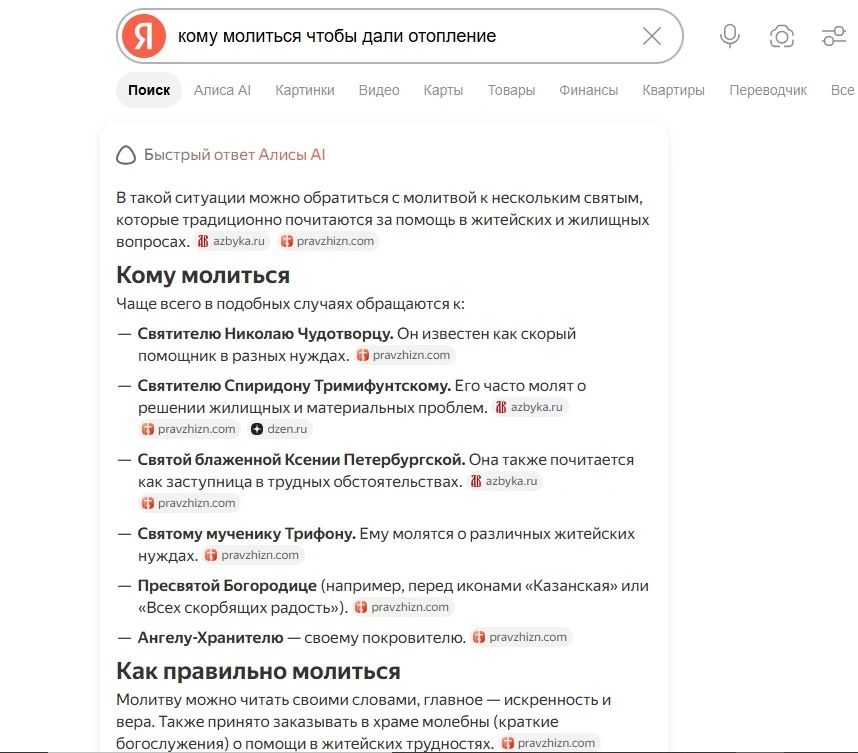858x753 pixels.
Task: Open the Карты tab
Action: click(443, 90)
